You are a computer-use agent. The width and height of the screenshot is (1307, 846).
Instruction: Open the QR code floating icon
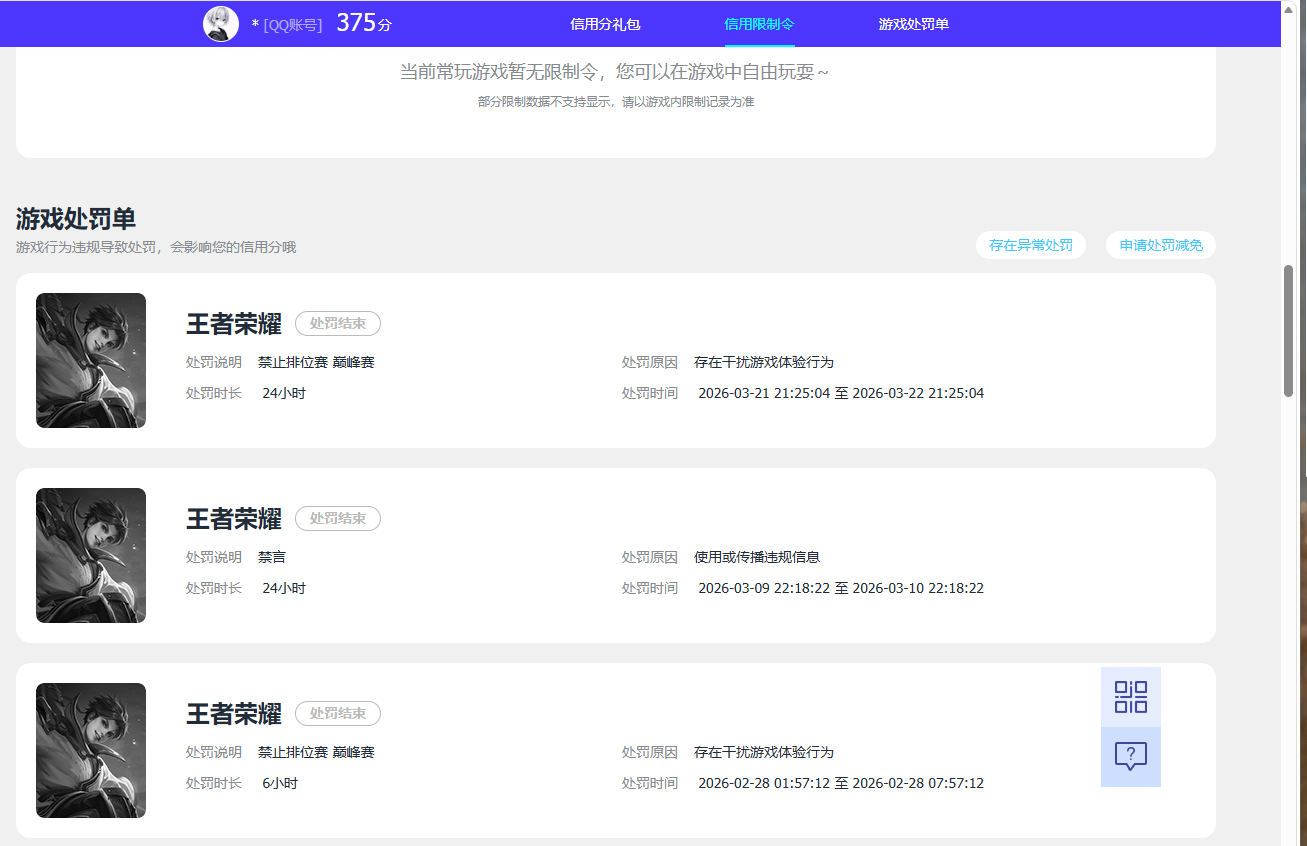point(1131,697)
